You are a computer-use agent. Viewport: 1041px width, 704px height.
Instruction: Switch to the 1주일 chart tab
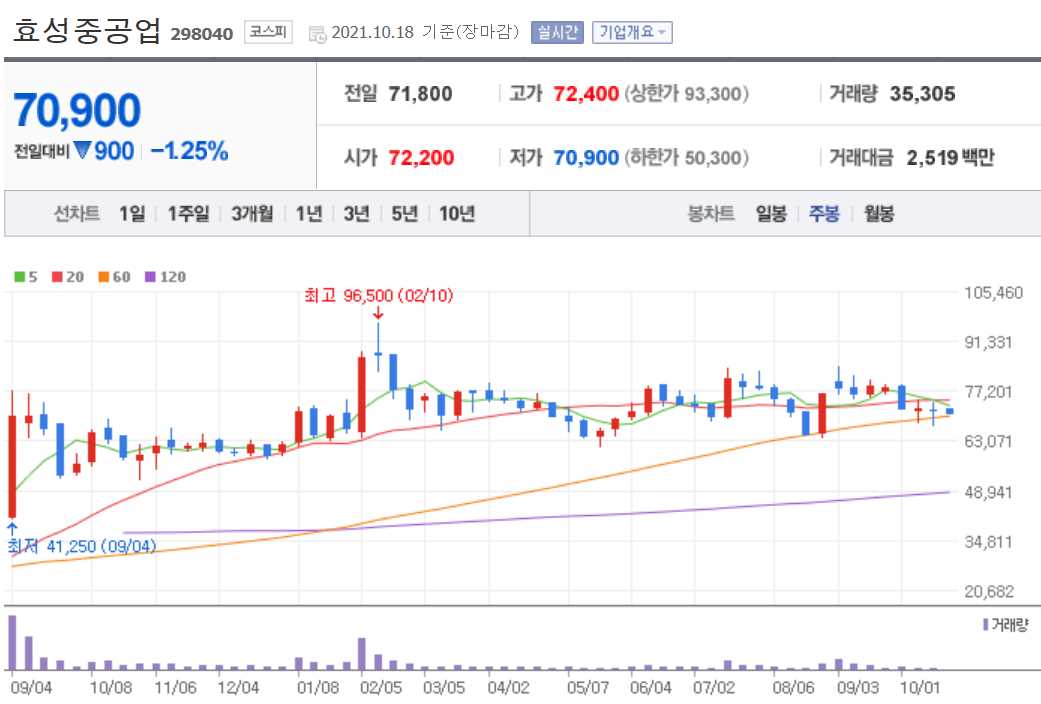click(186, 213)
